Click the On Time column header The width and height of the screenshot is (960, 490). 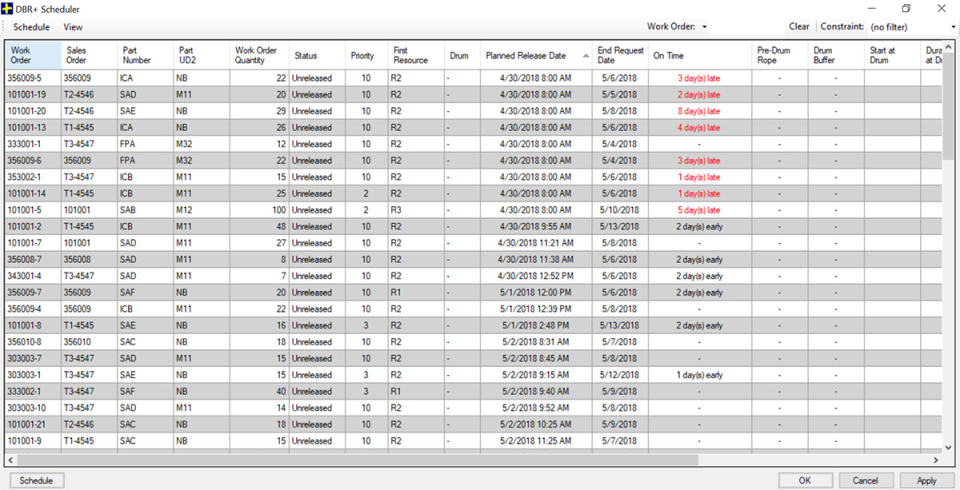(700, 55)
